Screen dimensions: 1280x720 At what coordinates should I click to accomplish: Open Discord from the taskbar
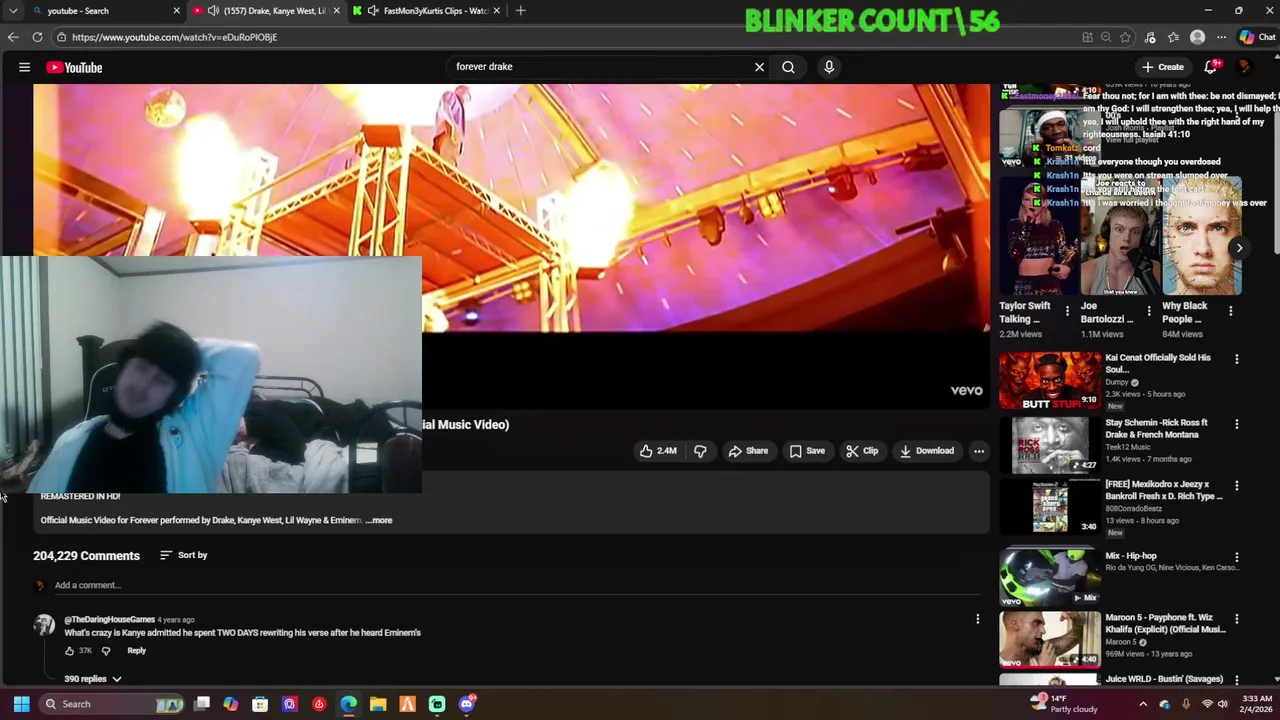(467, 704)
